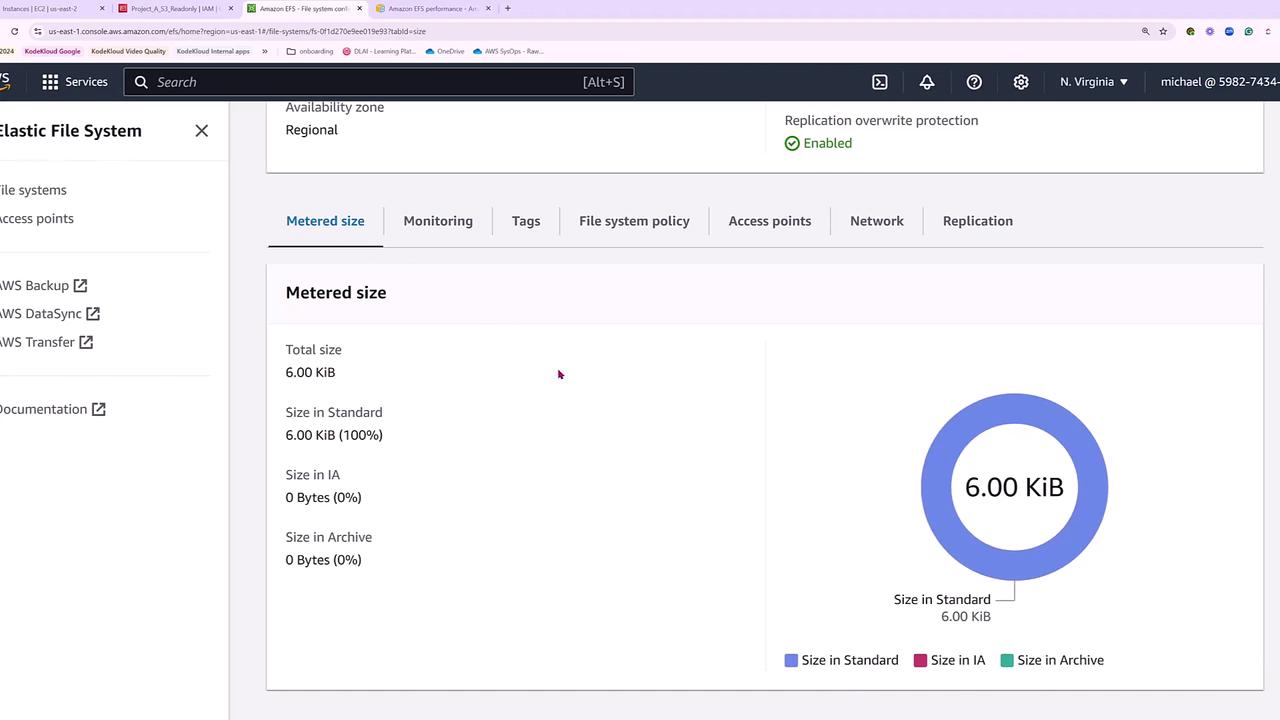Open the settings gear icon
1280x720 pixels.
click(1021, 82)
